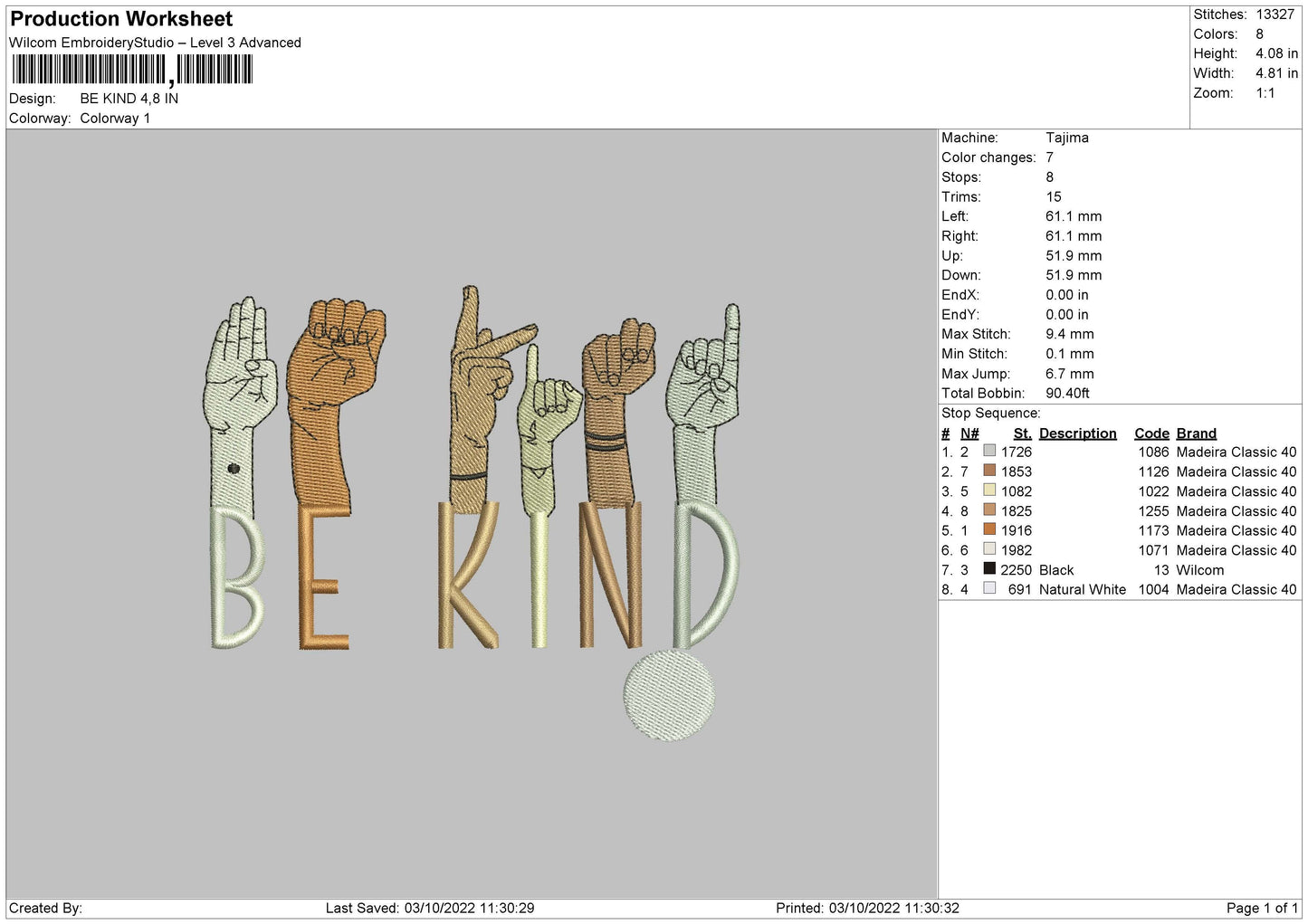This screenshot has height=924, width=1308.
Task: Click the 'N#' column header
Action: [x=969, y=433]
